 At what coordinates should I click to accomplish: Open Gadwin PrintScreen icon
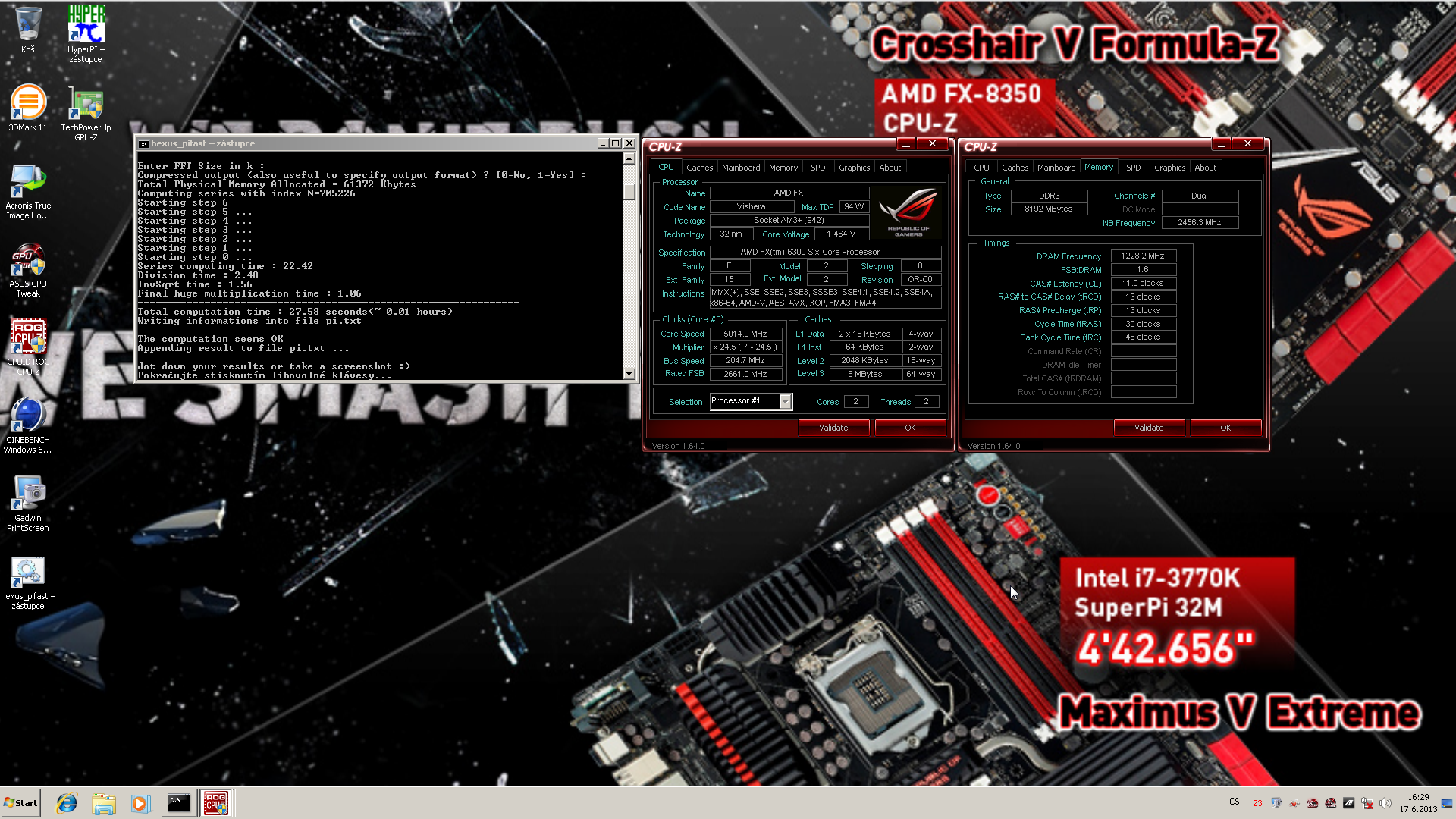27,492
